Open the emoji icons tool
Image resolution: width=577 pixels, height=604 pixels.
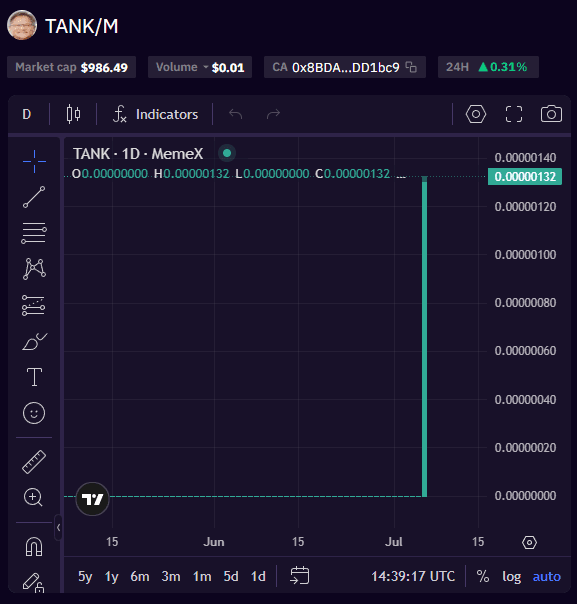coord(34,413)
